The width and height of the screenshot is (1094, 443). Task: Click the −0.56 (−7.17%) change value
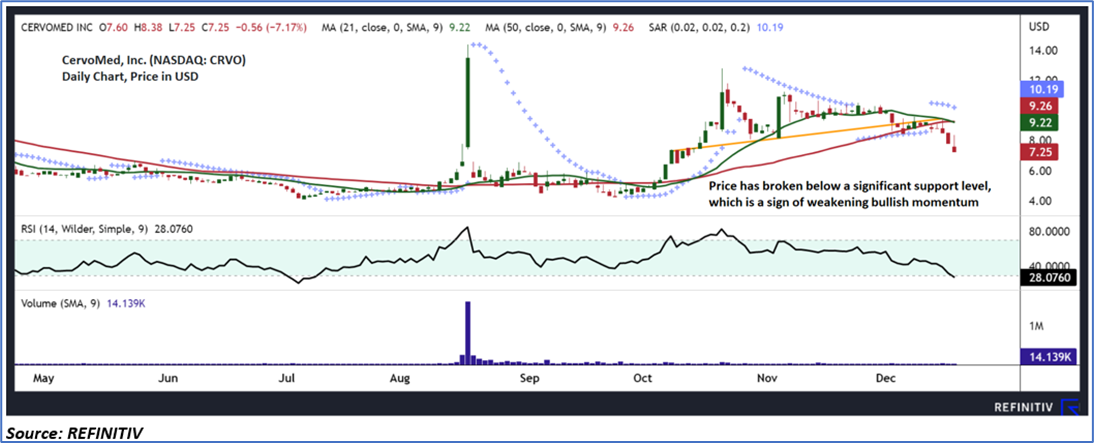pos(269,26)
